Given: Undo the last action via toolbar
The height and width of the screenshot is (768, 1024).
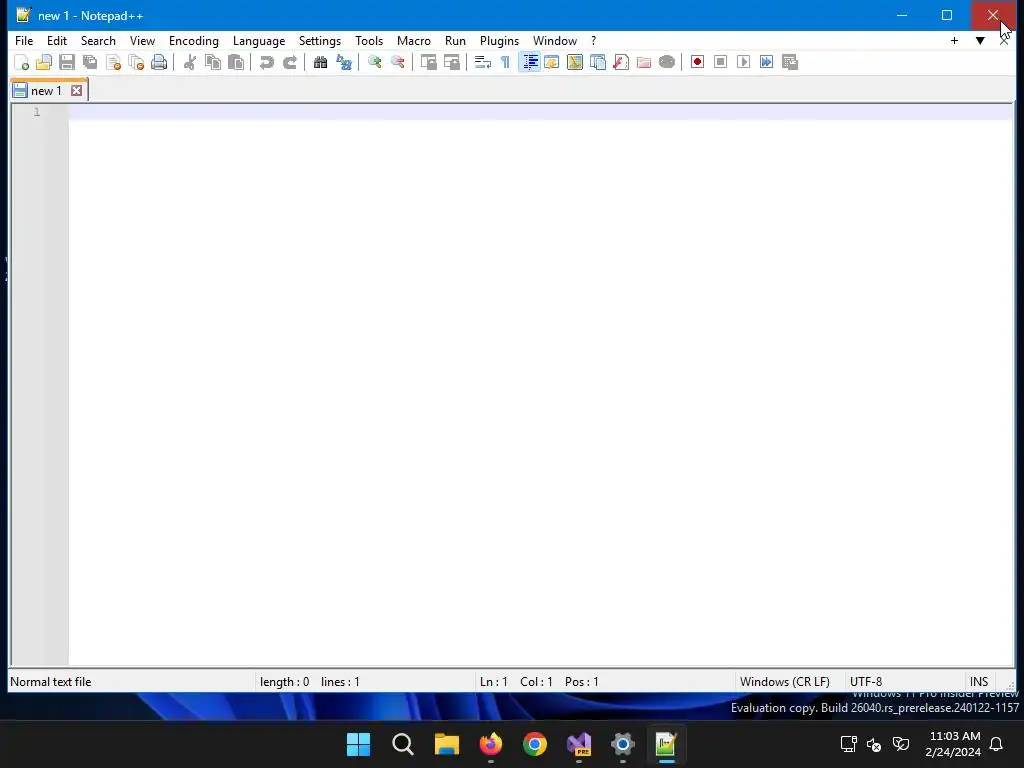Looking at the screenshot, I should coord(266,62).
